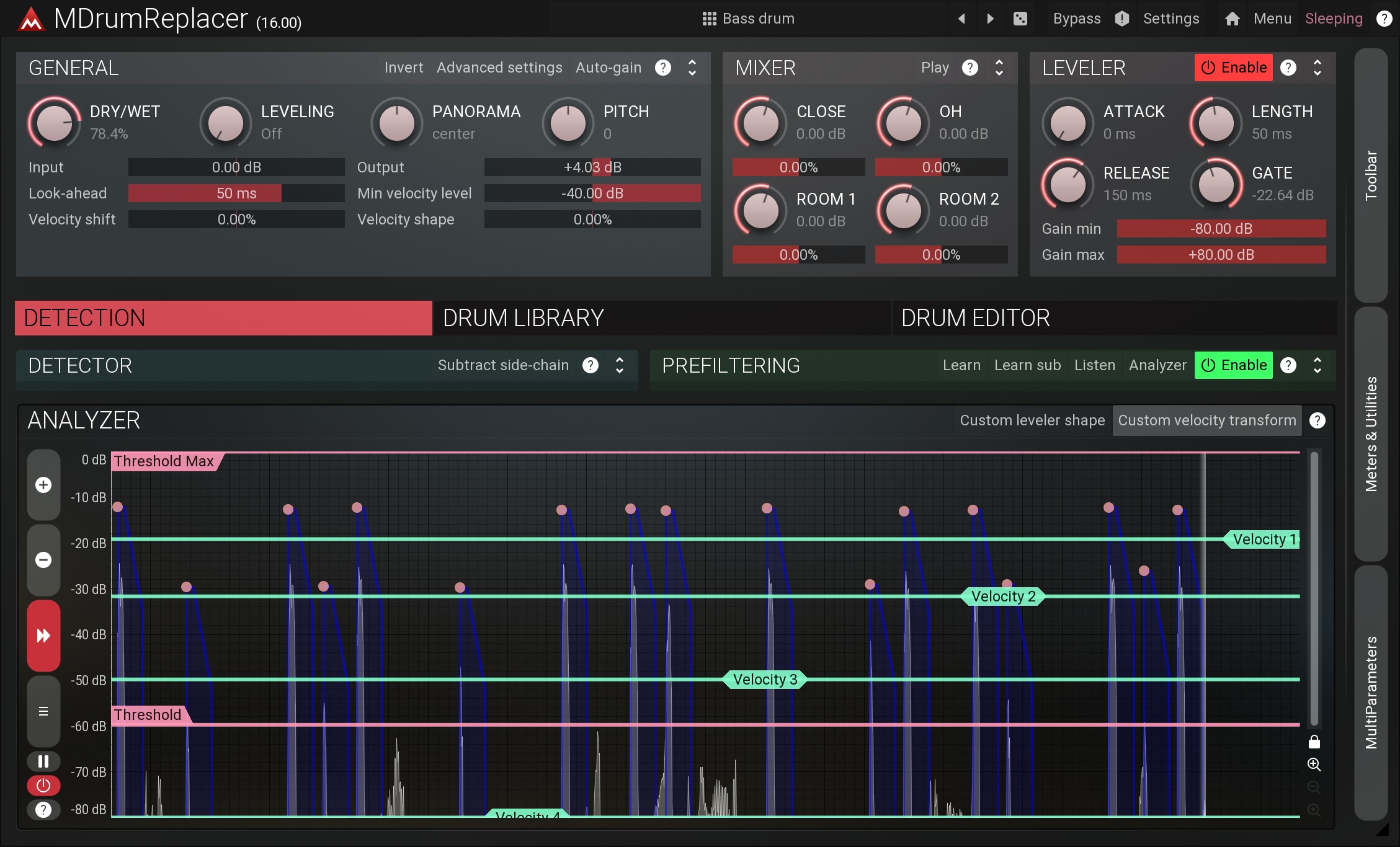
Task: Click the random preset dice icon
Action: [1020, 19]
